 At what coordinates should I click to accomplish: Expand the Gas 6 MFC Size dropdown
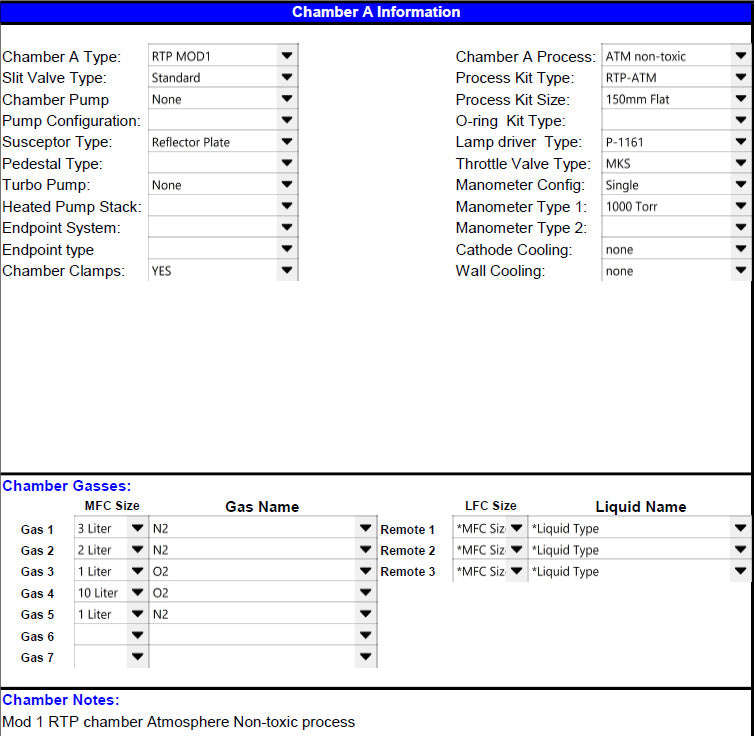[138, 635]
